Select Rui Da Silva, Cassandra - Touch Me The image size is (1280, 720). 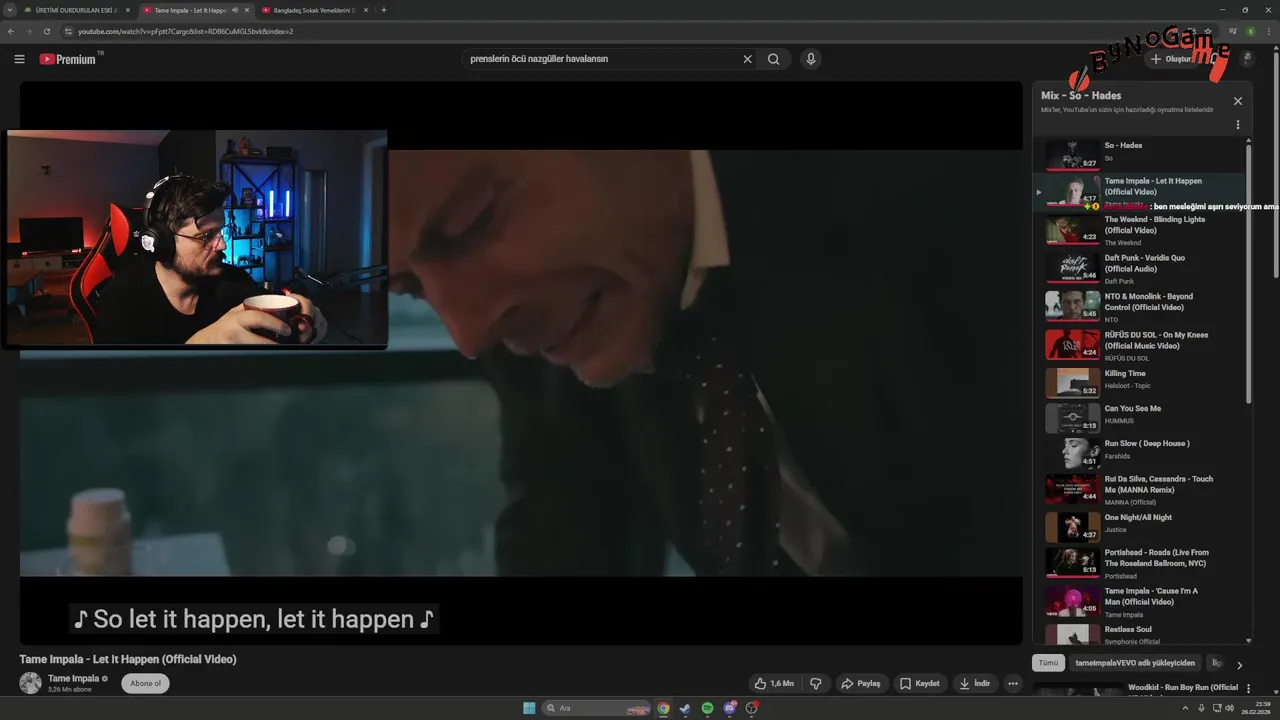pyautogui.click(x=1140, y=489)
